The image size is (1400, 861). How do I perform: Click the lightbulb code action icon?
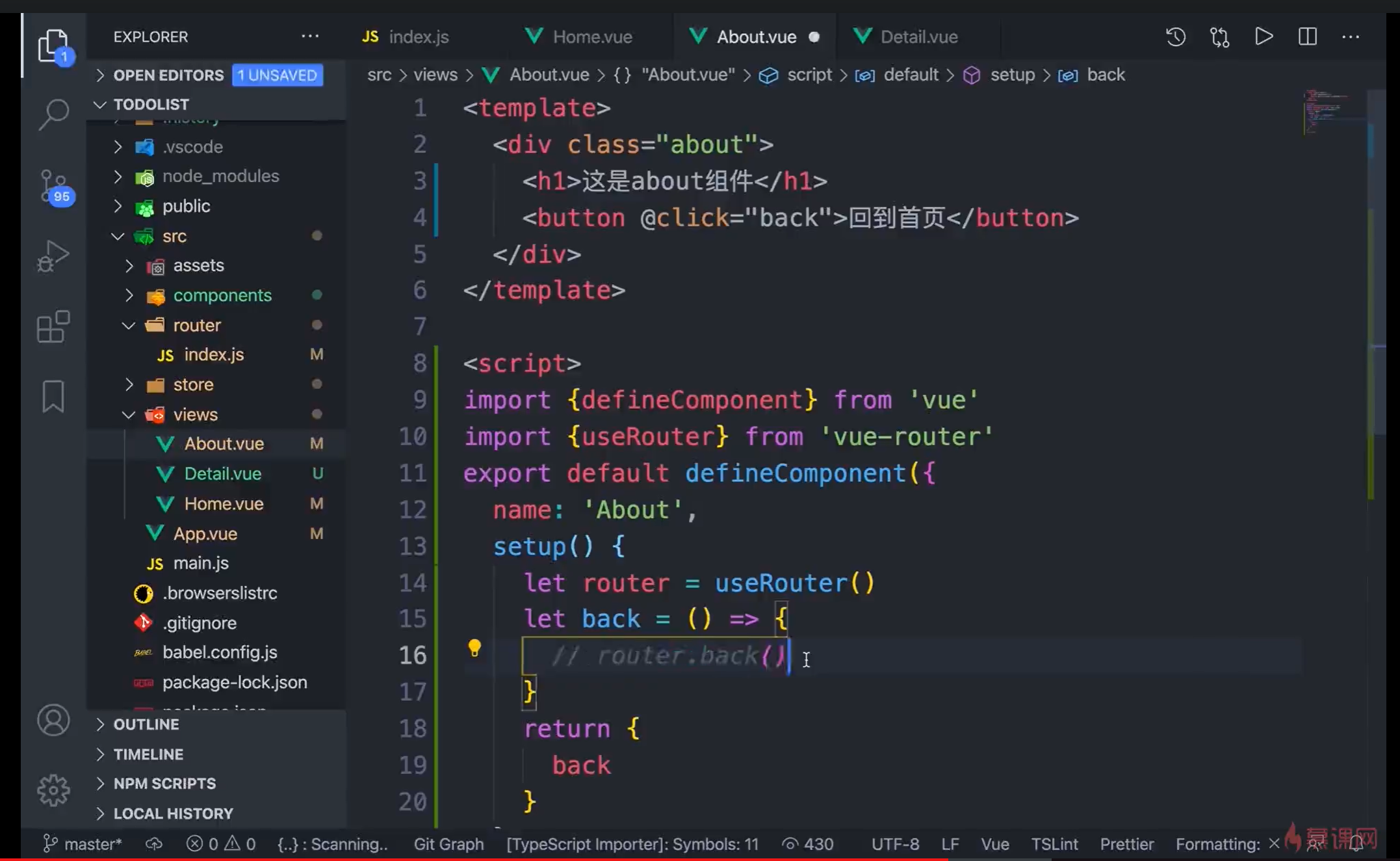[x=474, y=648]
